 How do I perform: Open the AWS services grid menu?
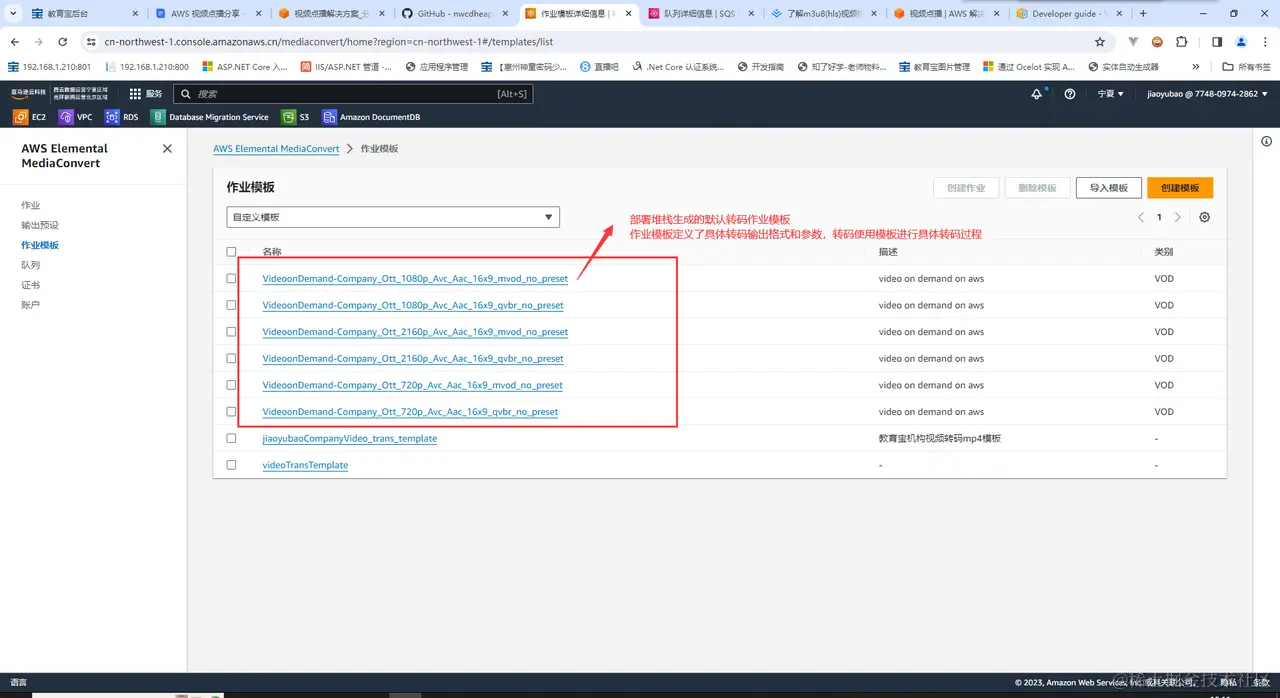click(135, 93)
